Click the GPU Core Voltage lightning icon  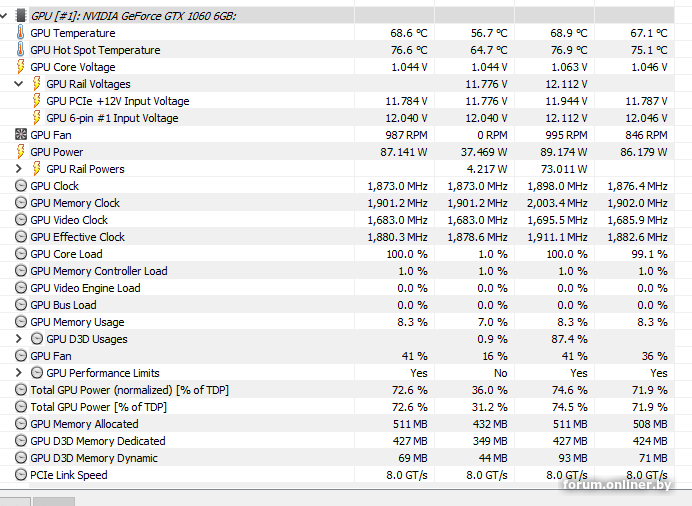pos(21,67)
